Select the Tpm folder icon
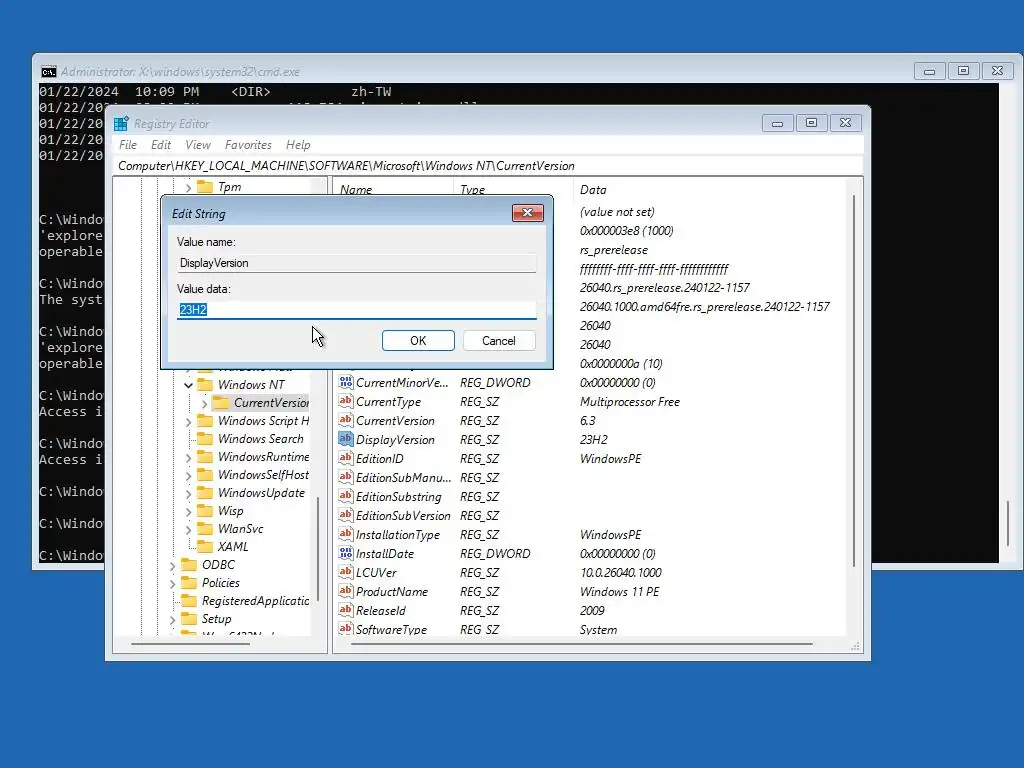1024x768 pixels. coord(205,187)
